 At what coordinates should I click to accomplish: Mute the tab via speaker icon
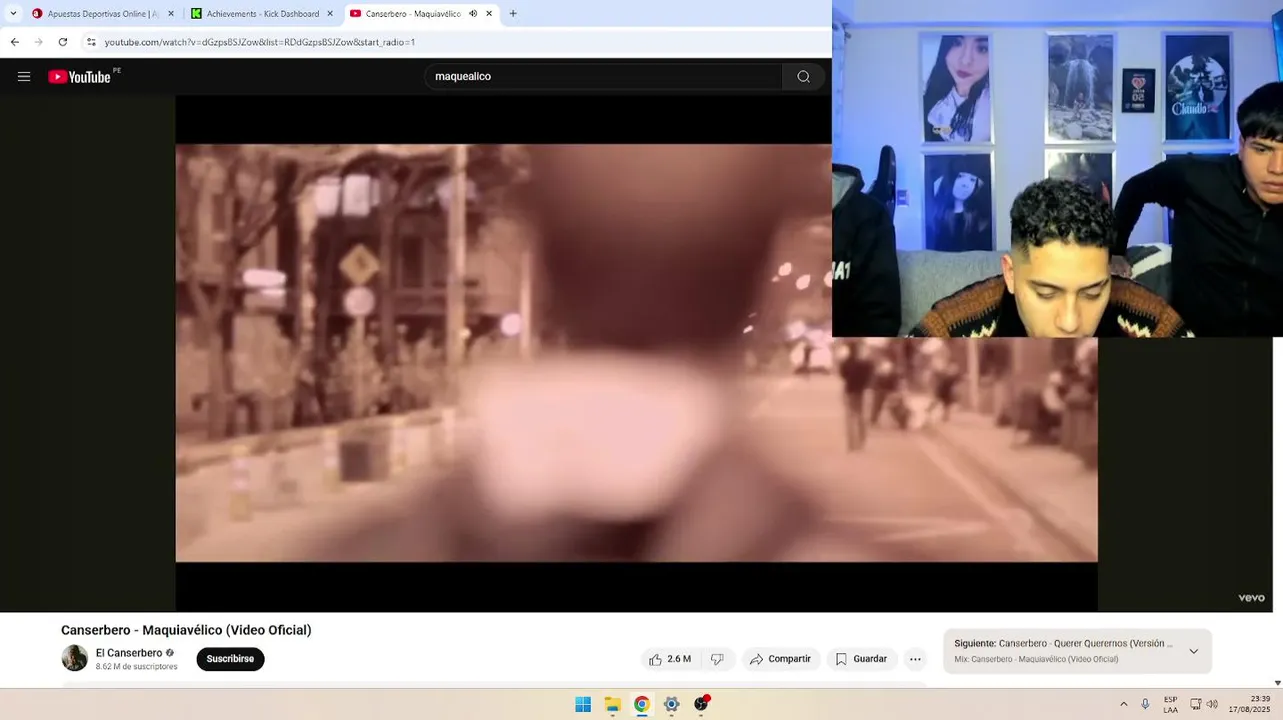pyautogui.click(x=473, y=14)
